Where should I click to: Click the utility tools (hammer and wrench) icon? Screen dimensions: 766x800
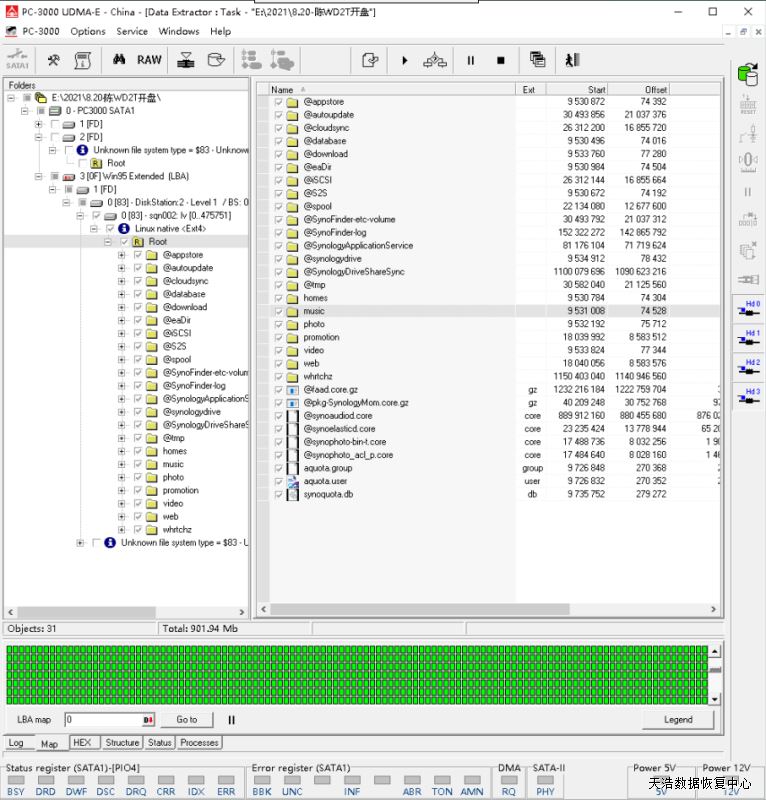point(53,60)
